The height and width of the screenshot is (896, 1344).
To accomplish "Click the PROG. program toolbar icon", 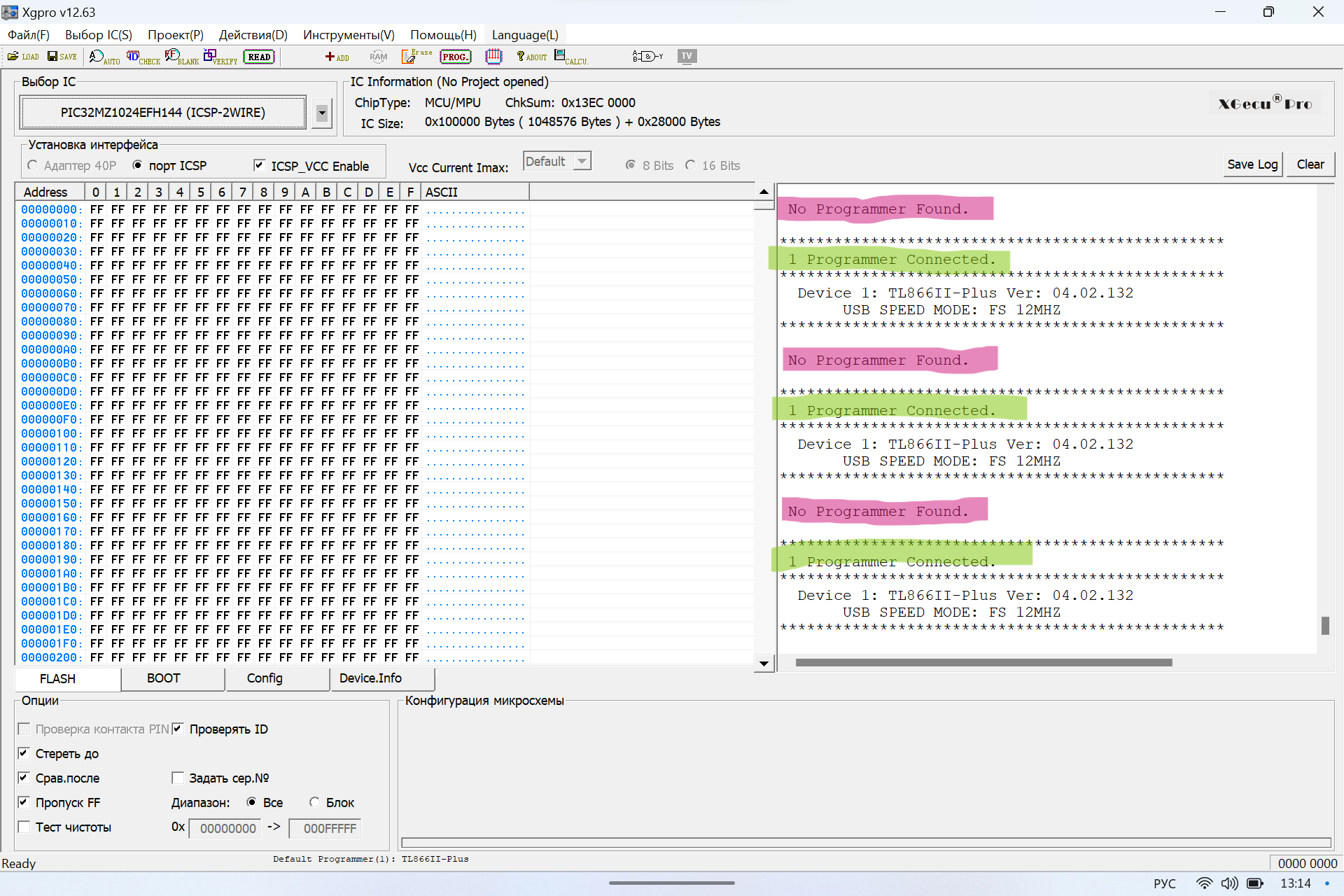I will point(455,57).
